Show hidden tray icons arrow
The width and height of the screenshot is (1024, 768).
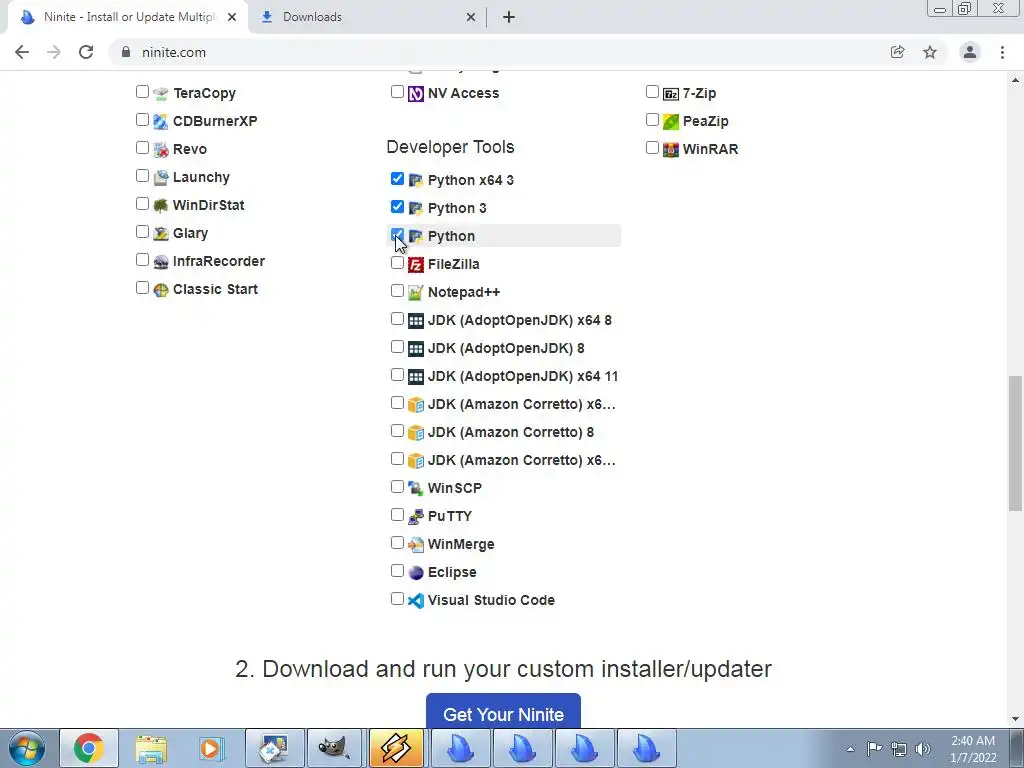(850, 749)
